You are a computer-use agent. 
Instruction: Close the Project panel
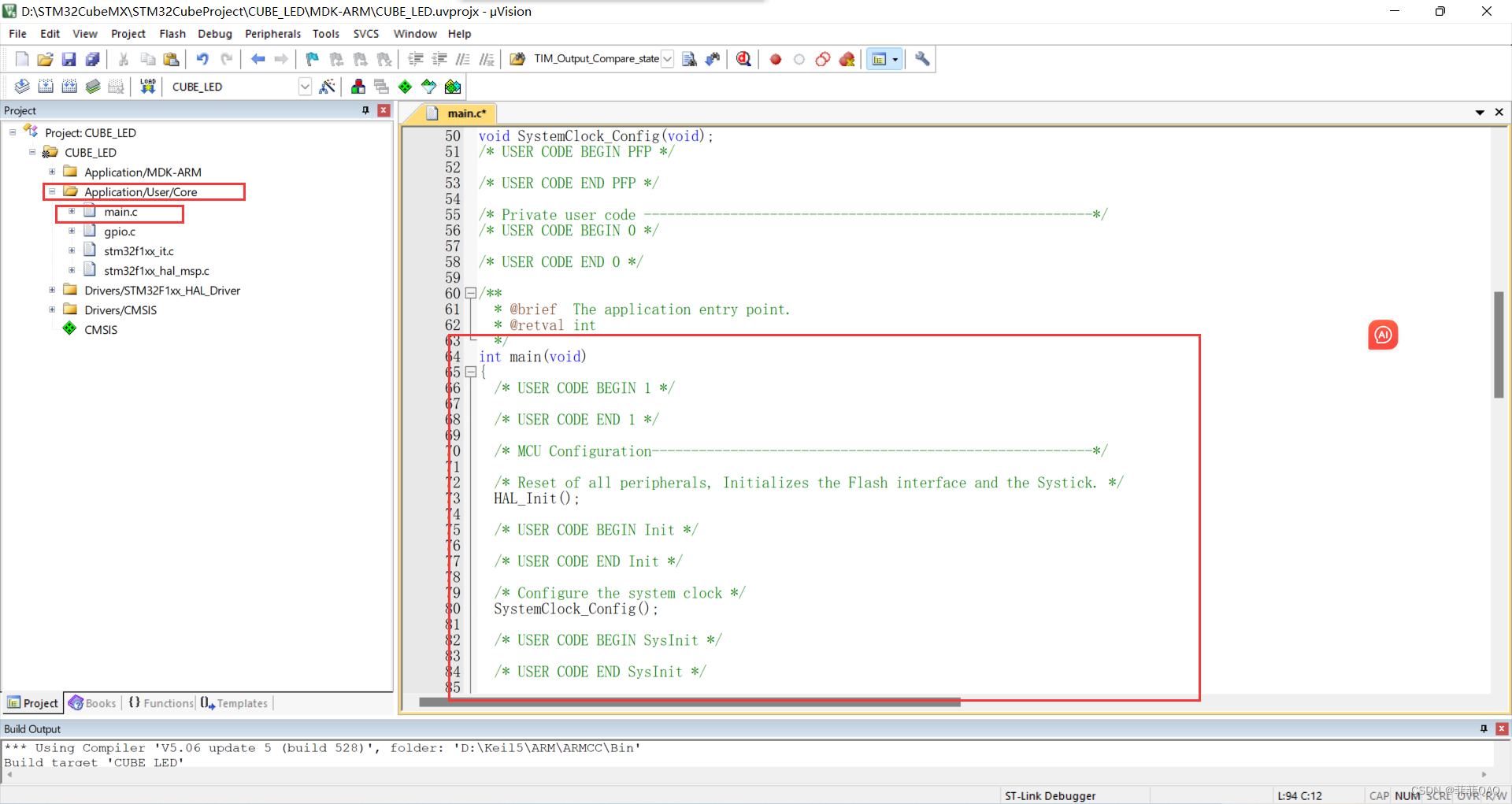[384, 110]
